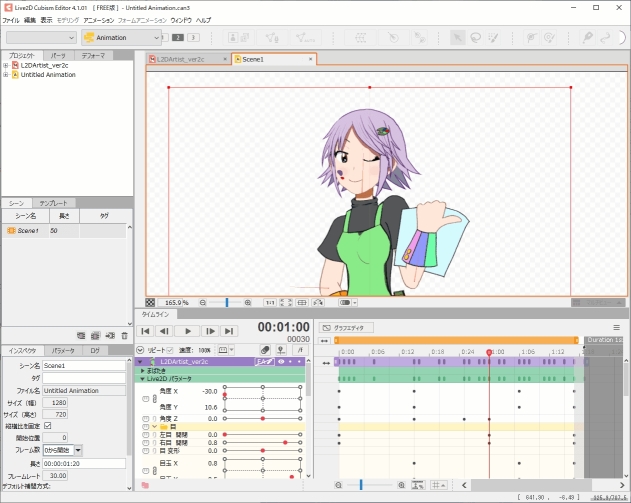Image resolution: width=631 pixels, height=503 pixels.
Task: Click the microphone-stand icon in timeline controls
Action: [281, 350]
